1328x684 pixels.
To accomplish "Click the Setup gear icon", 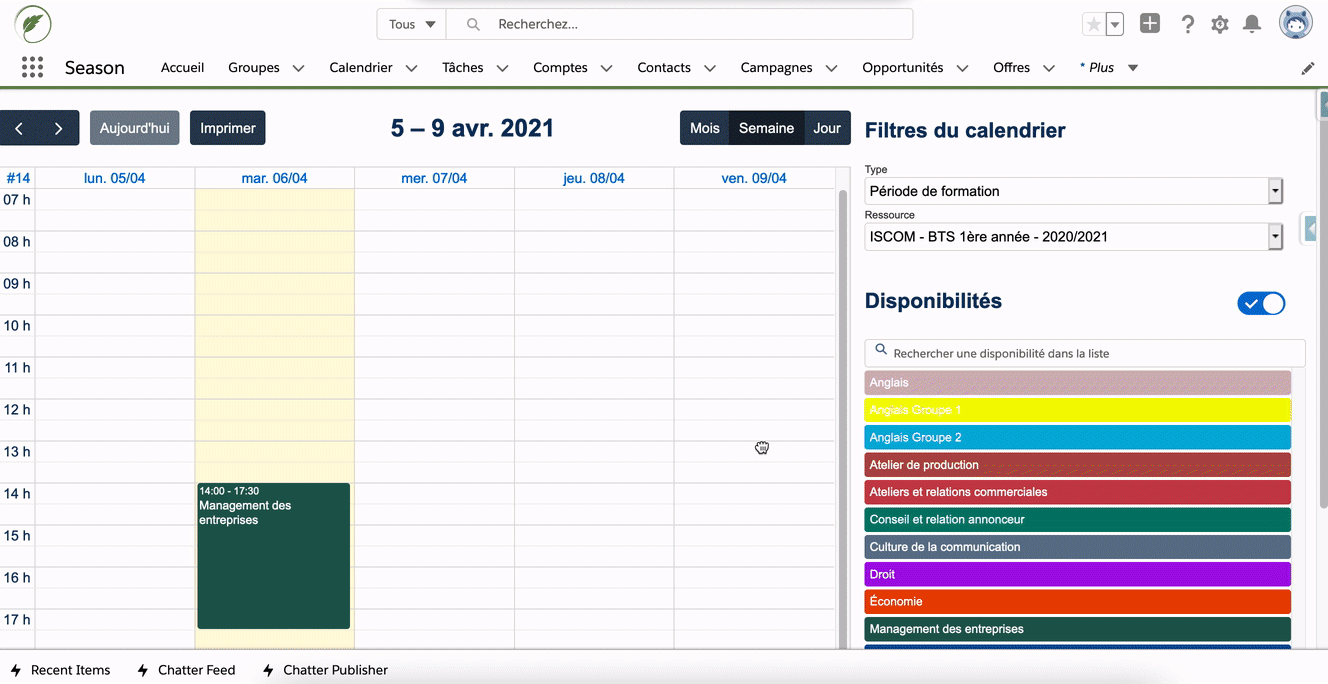I will tap(1219, 23).
